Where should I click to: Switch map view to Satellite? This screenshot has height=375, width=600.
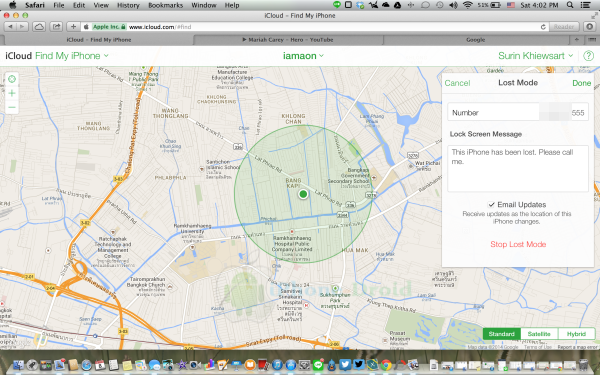point(539,334)
